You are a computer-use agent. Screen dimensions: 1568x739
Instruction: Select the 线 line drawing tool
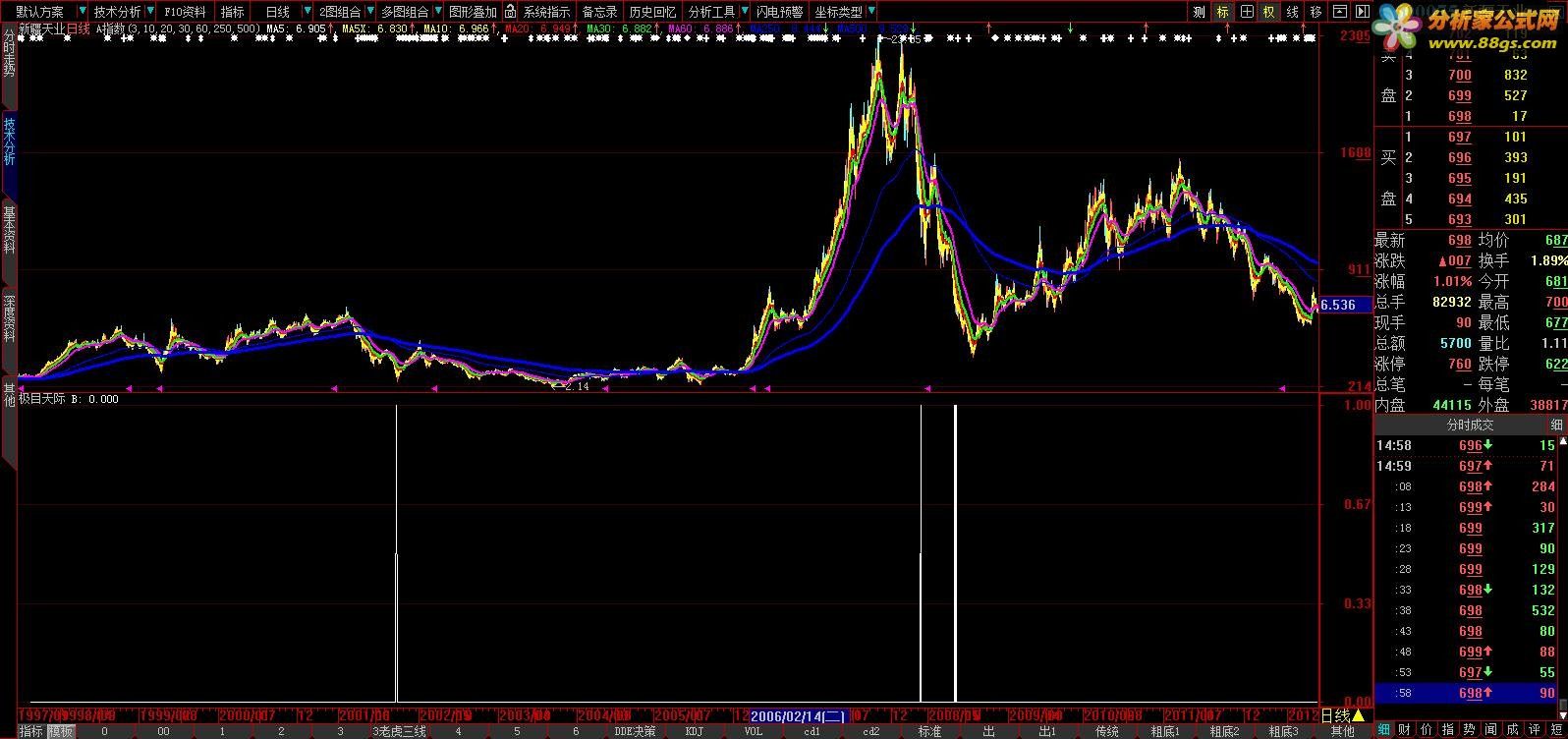coord(1293,12)
